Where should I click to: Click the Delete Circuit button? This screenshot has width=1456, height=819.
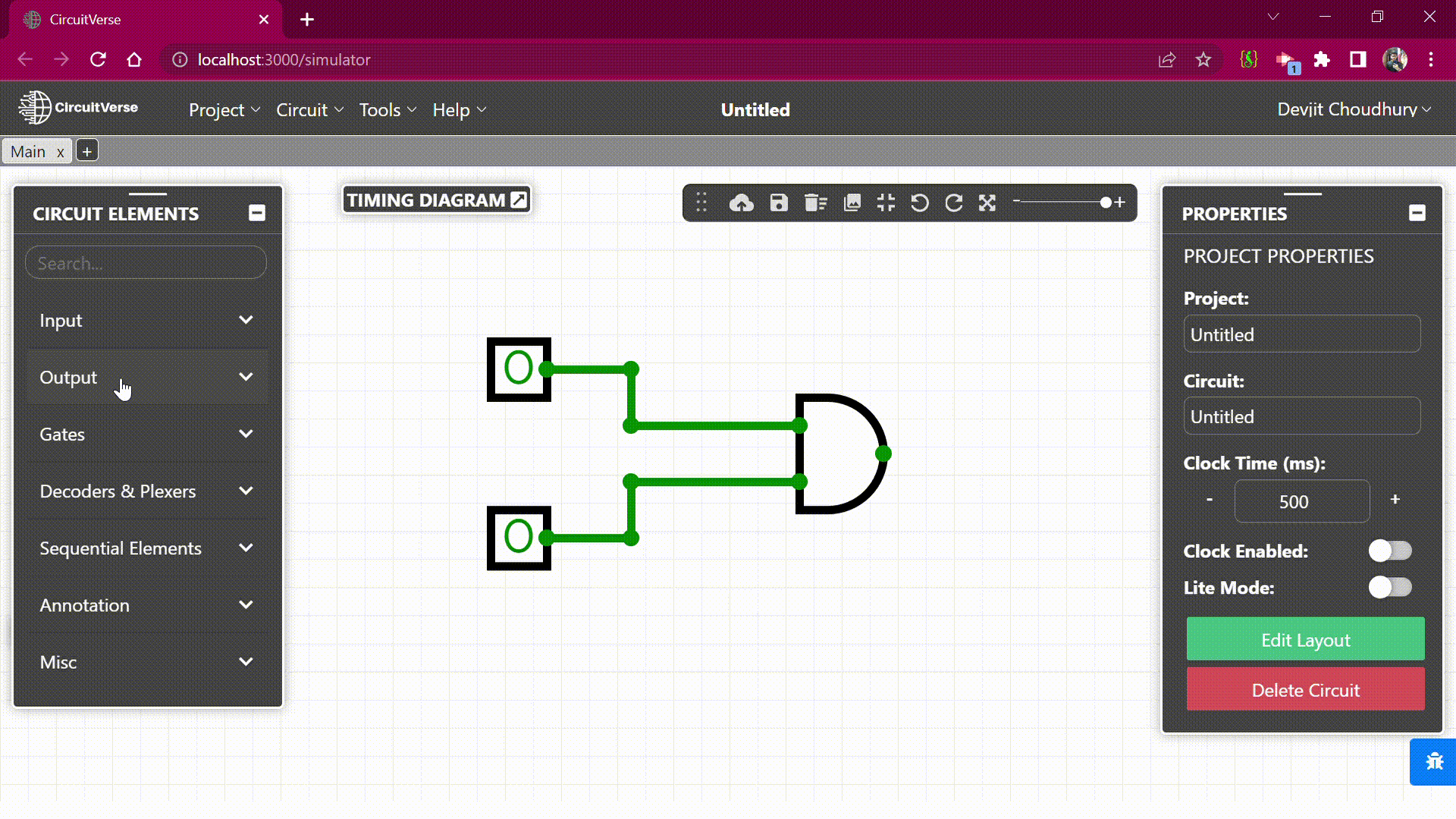pos(1305,690)
